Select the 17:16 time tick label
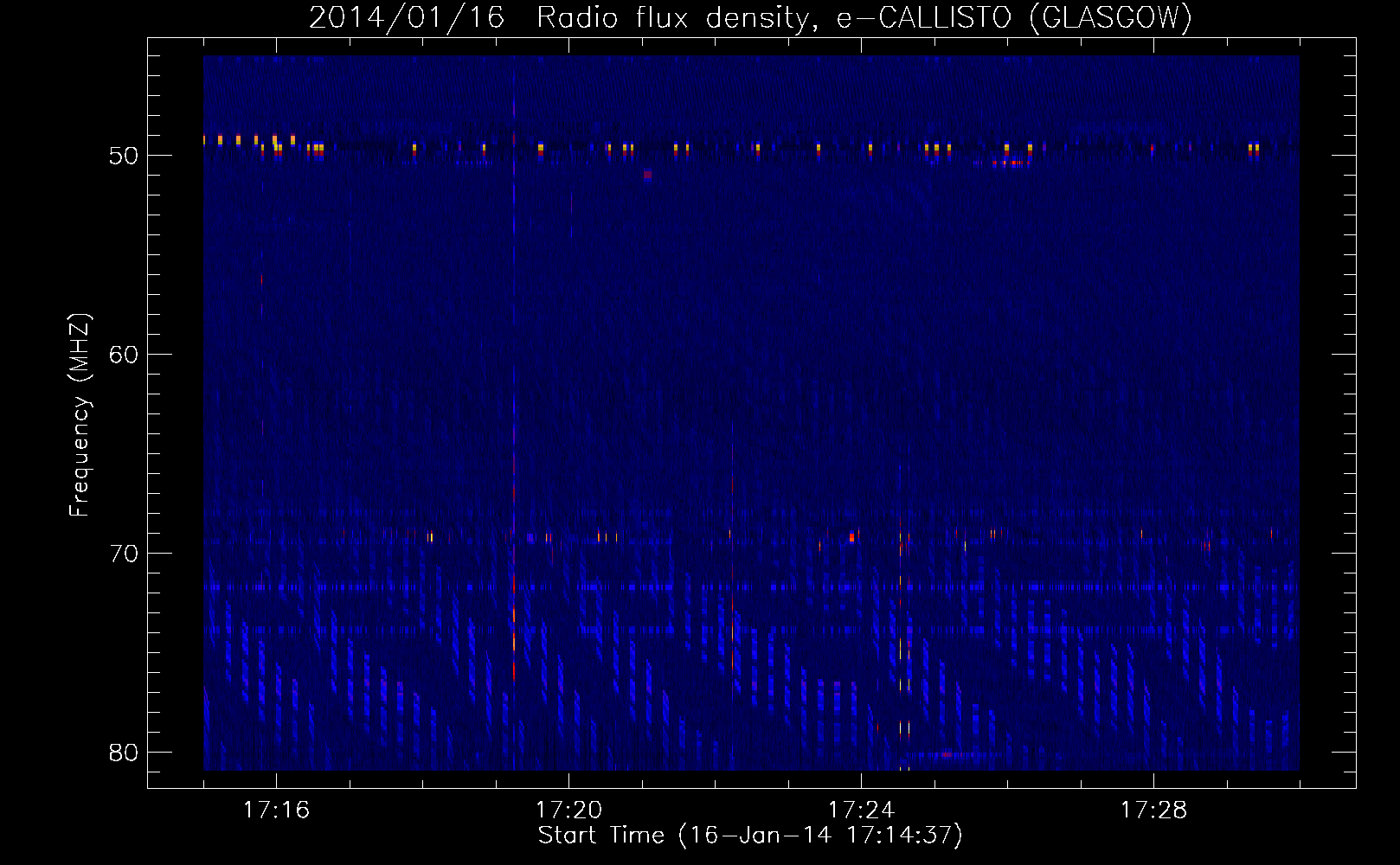Screen dimensions: 1400x865 (276, 811)
